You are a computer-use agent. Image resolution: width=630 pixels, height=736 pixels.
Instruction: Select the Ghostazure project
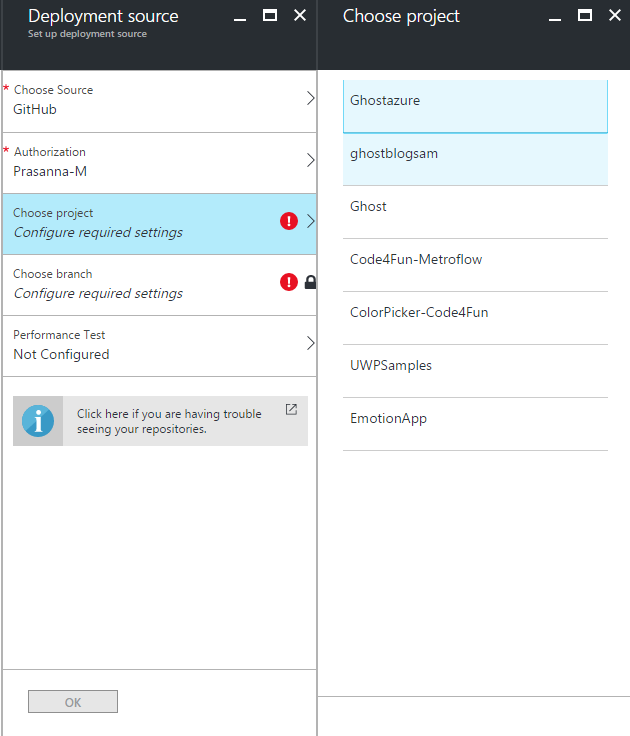[x=475, y=106]
